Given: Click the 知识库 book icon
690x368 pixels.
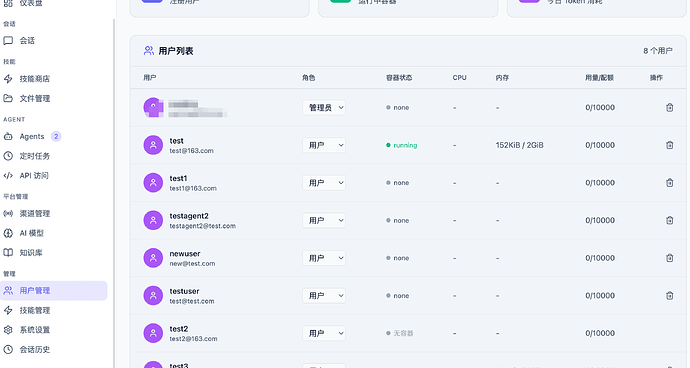Looking at the screenshot, I should click(8, 252).
